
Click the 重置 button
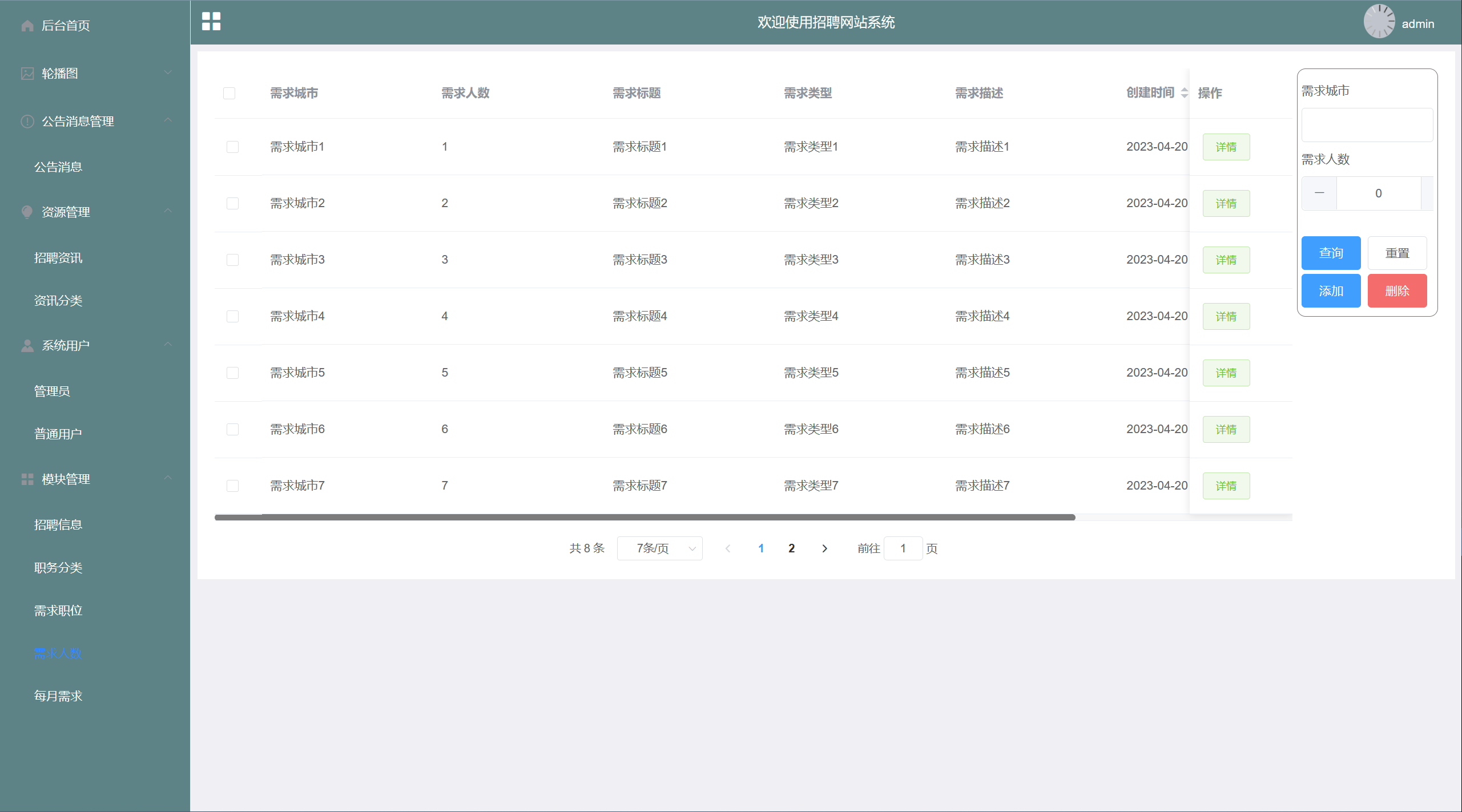click(1397, 253)
